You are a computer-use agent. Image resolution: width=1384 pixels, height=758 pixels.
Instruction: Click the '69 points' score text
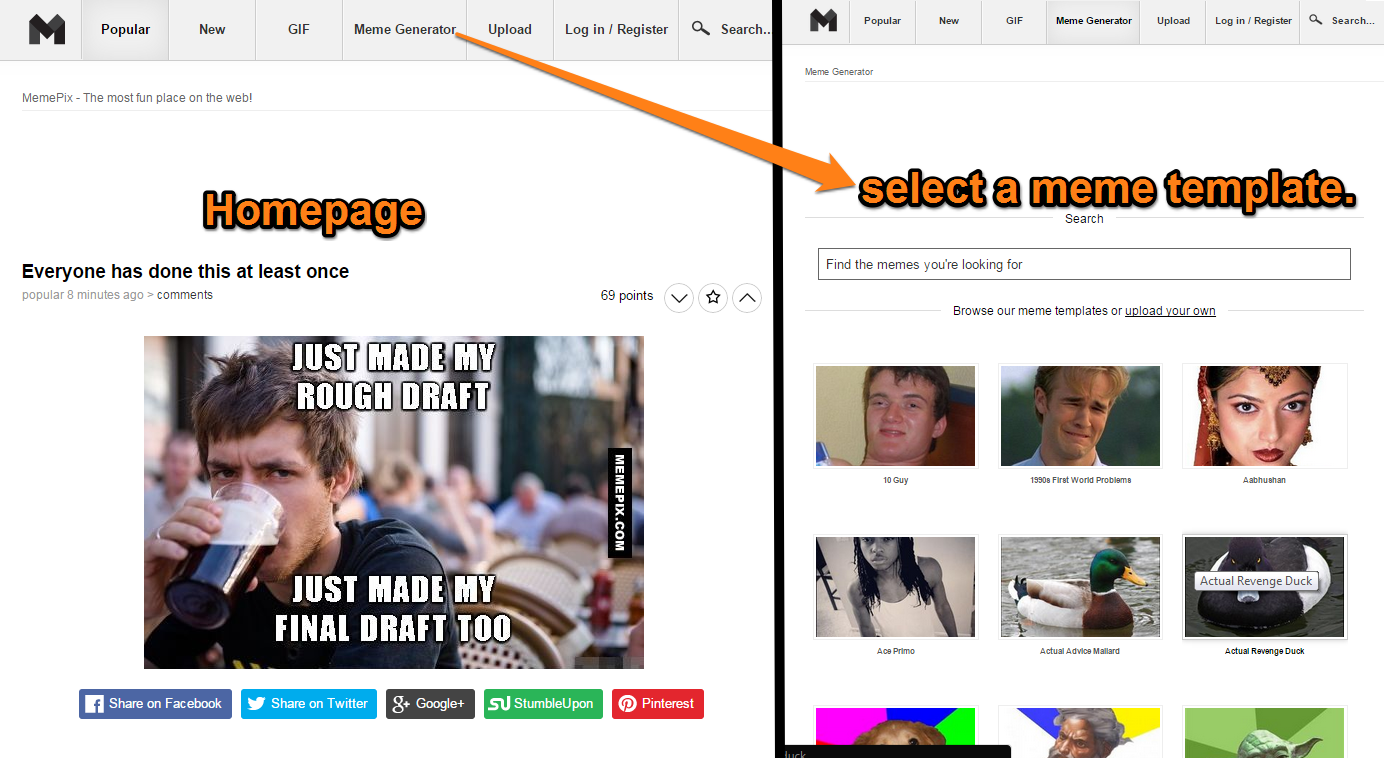tap(627, 296)
